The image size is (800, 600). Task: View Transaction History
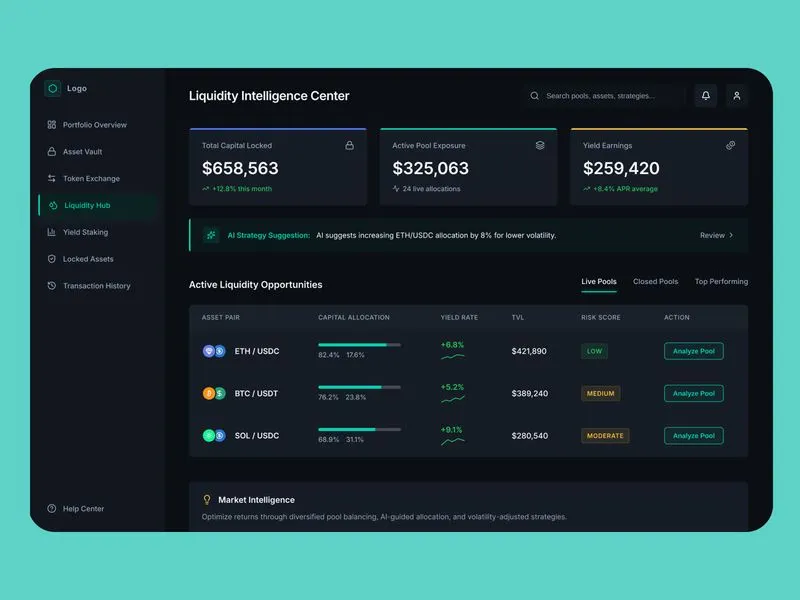96,286
